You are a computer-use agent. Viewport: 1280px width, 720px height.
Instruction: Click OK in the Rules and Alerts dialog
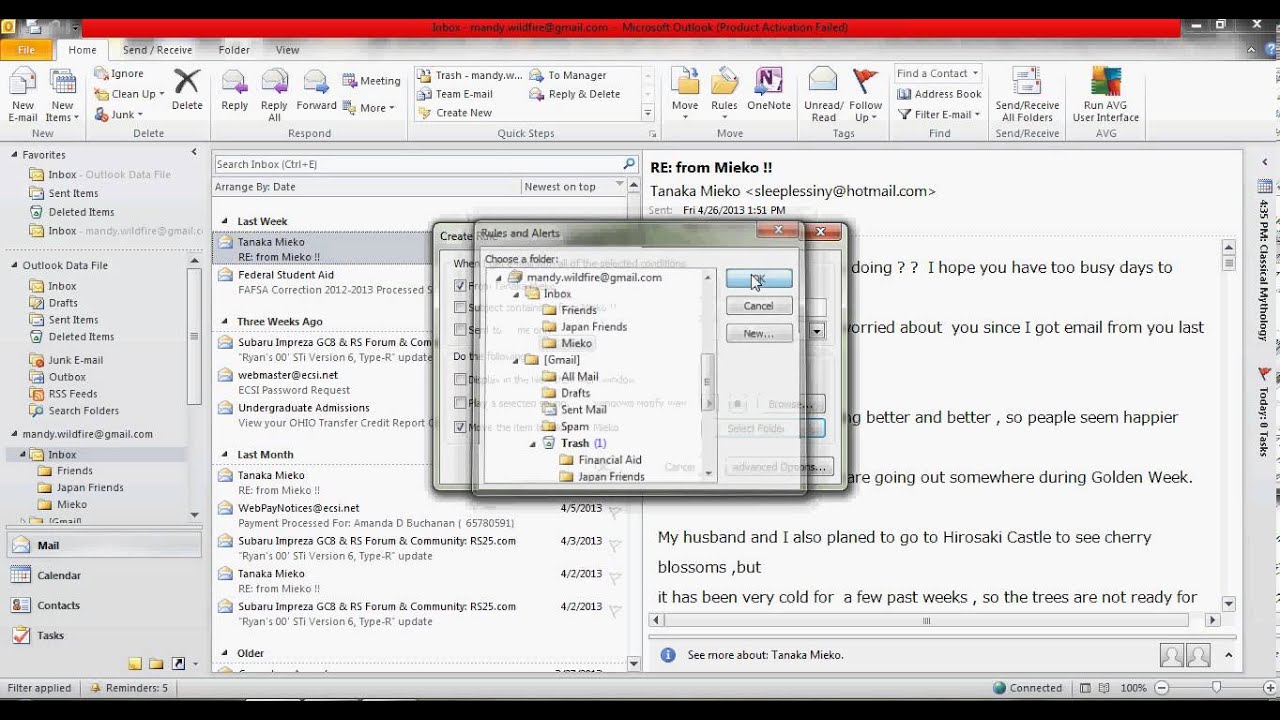point(759,279)
